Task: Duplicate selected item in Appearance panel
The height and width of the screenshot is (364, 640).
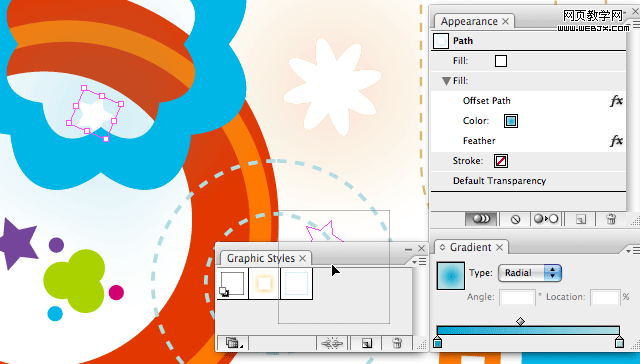Action: pyautogui.click(x=580, y=219)
